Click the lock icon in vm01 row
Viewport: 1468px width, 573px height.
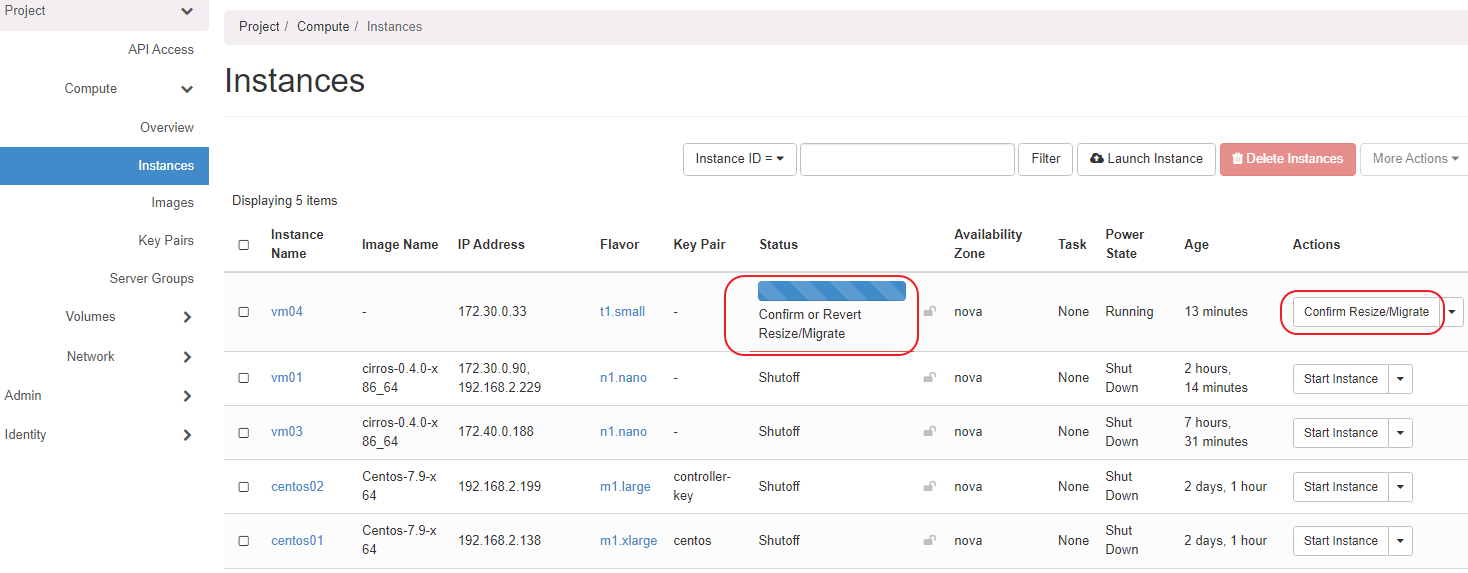(x=929, y=377)
